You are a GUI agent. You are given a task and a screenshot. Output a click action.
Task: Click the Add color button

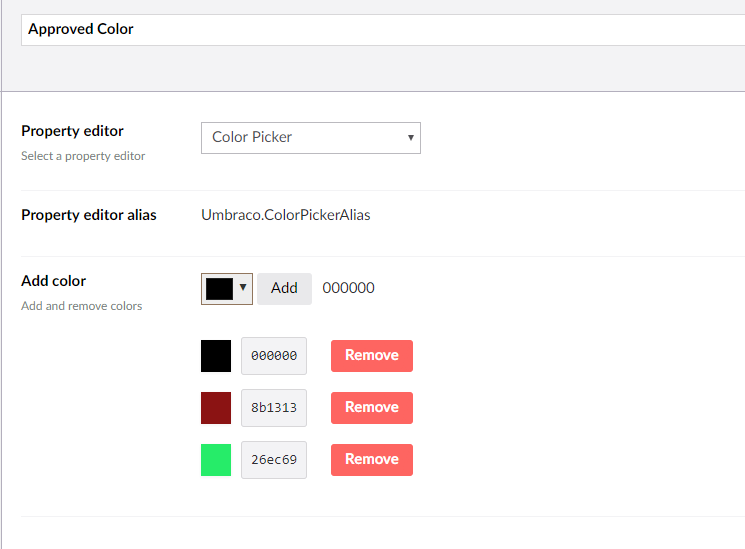284,289
